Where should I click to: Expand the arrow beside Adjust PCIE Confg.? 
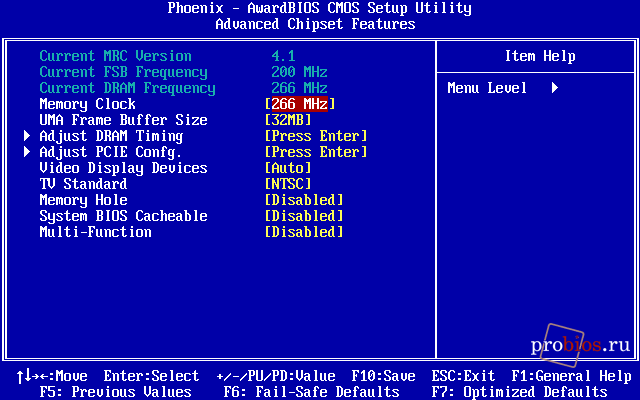[27, 151]
